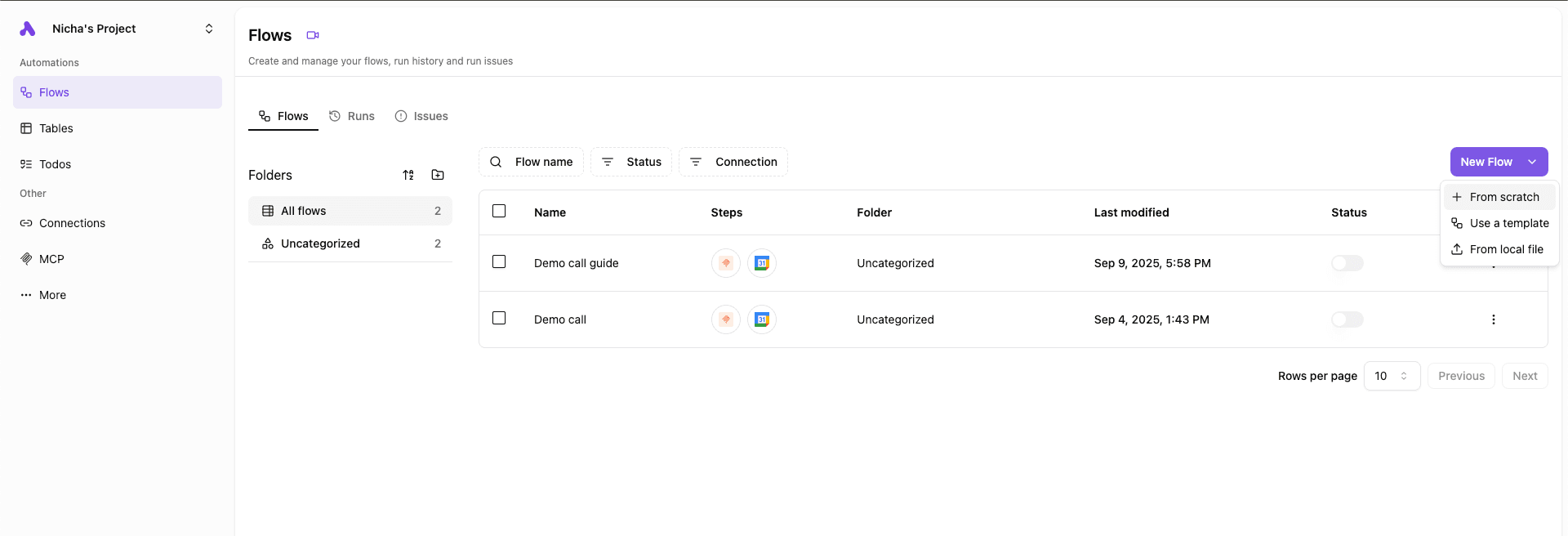Click Google Calendar step icon in Demo call guide
The height and width of the screenshot is (536, 1568).
pos(761,263)
